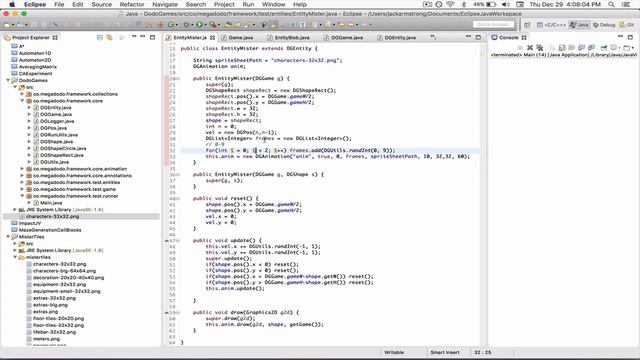Open Display Selected Console icon
The height and width of the screenshot is (360, 640).
pos(613,48)
